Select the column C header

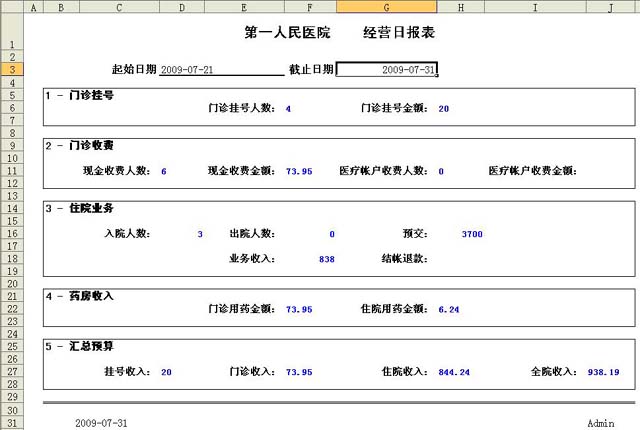pyautogui.click(x=120, y=7)
